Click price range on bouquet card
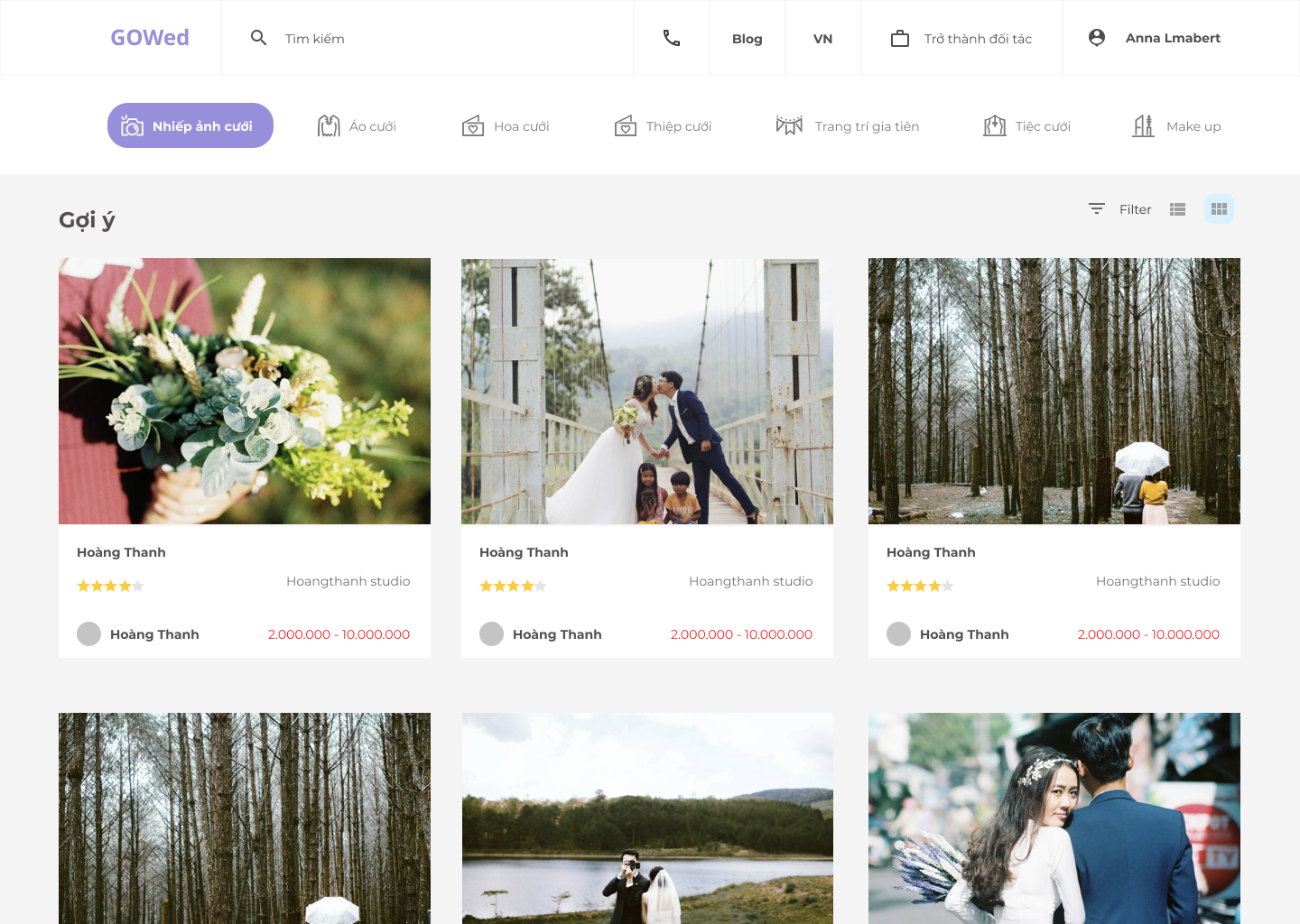Viewport: 1300px width, 924px height. pyautogui.click(x=339, y=634)
